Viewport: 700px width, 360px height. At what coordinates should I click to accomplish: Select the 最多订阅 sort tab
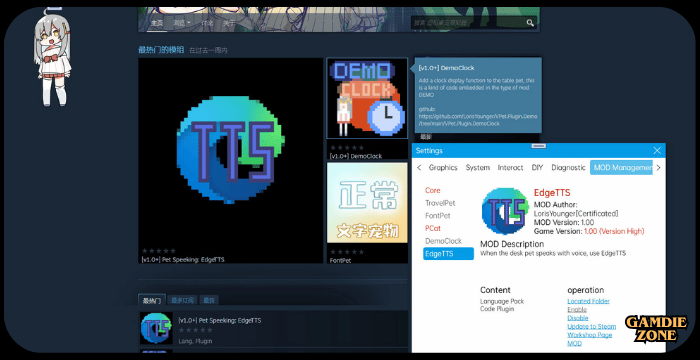[x=183, y=301]
